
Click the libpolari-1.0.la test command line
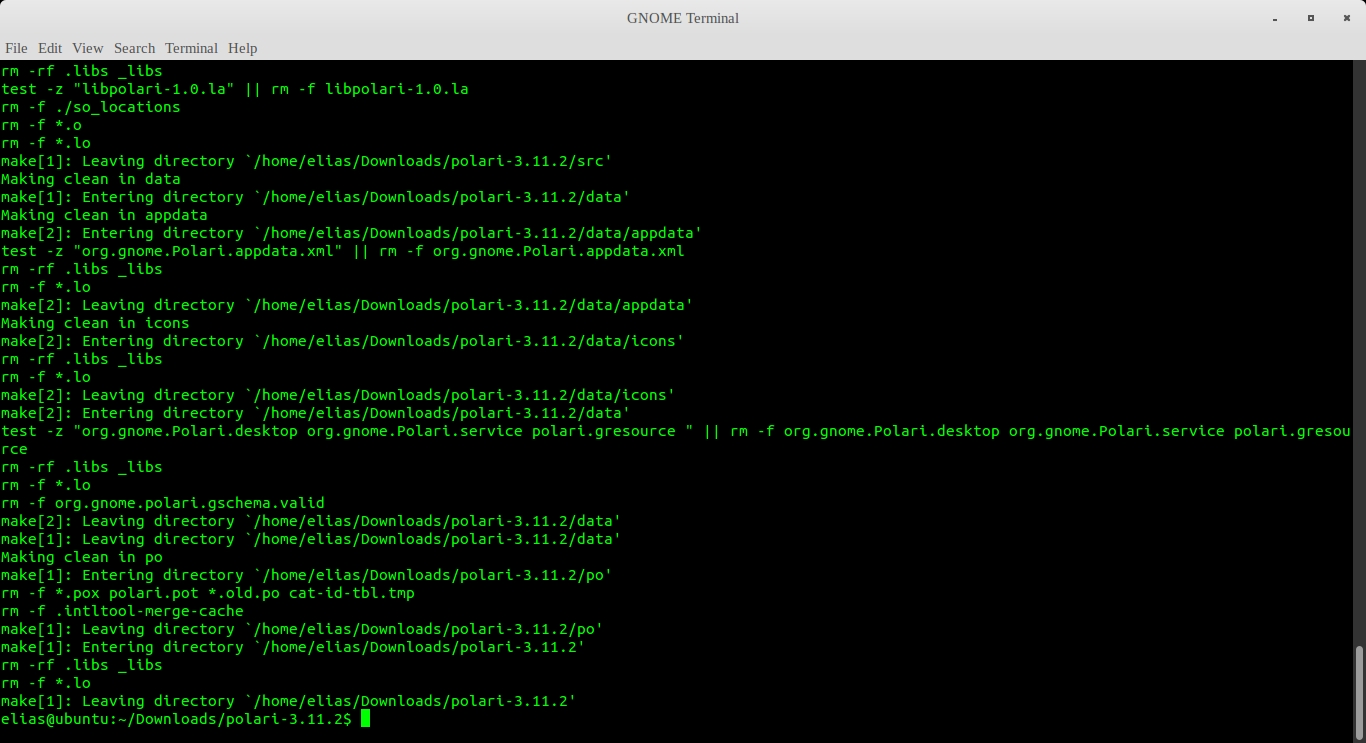(x=235, y=89)
